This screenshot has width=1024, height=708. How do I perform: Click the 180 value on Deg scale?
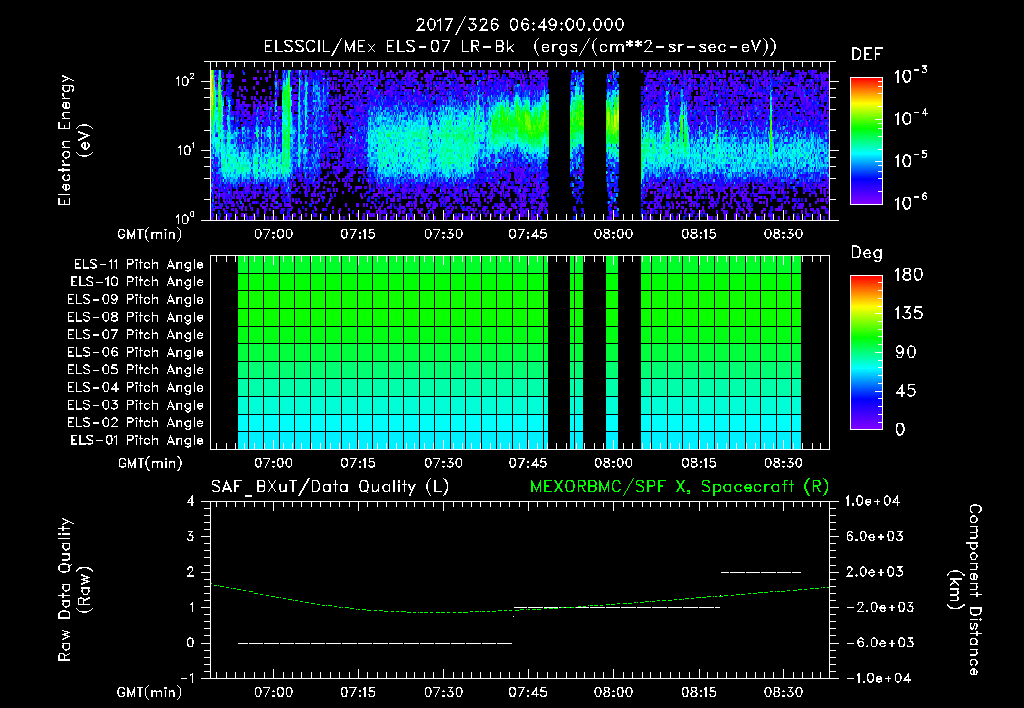coord(908,275)
